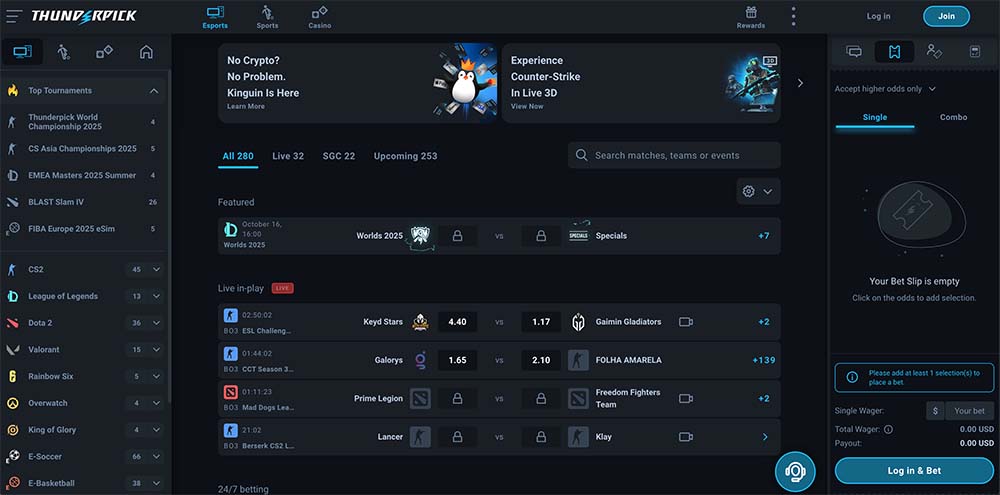Select the casino dice sidebar tab
This screenshot has height=495, width=1000.
coord(105,52)
